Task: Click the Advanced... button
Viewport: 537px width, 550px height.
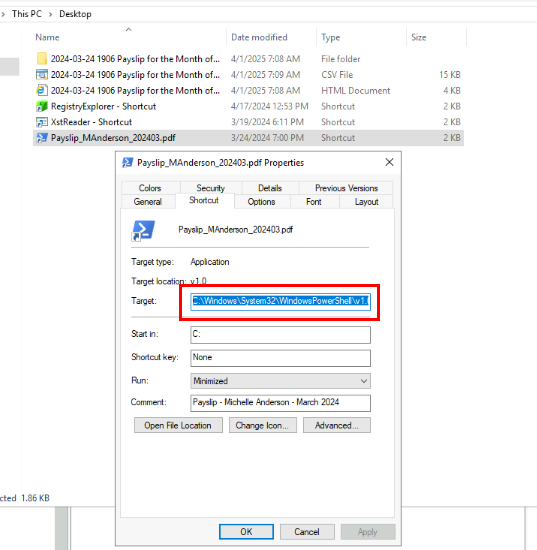Action: 337,425
